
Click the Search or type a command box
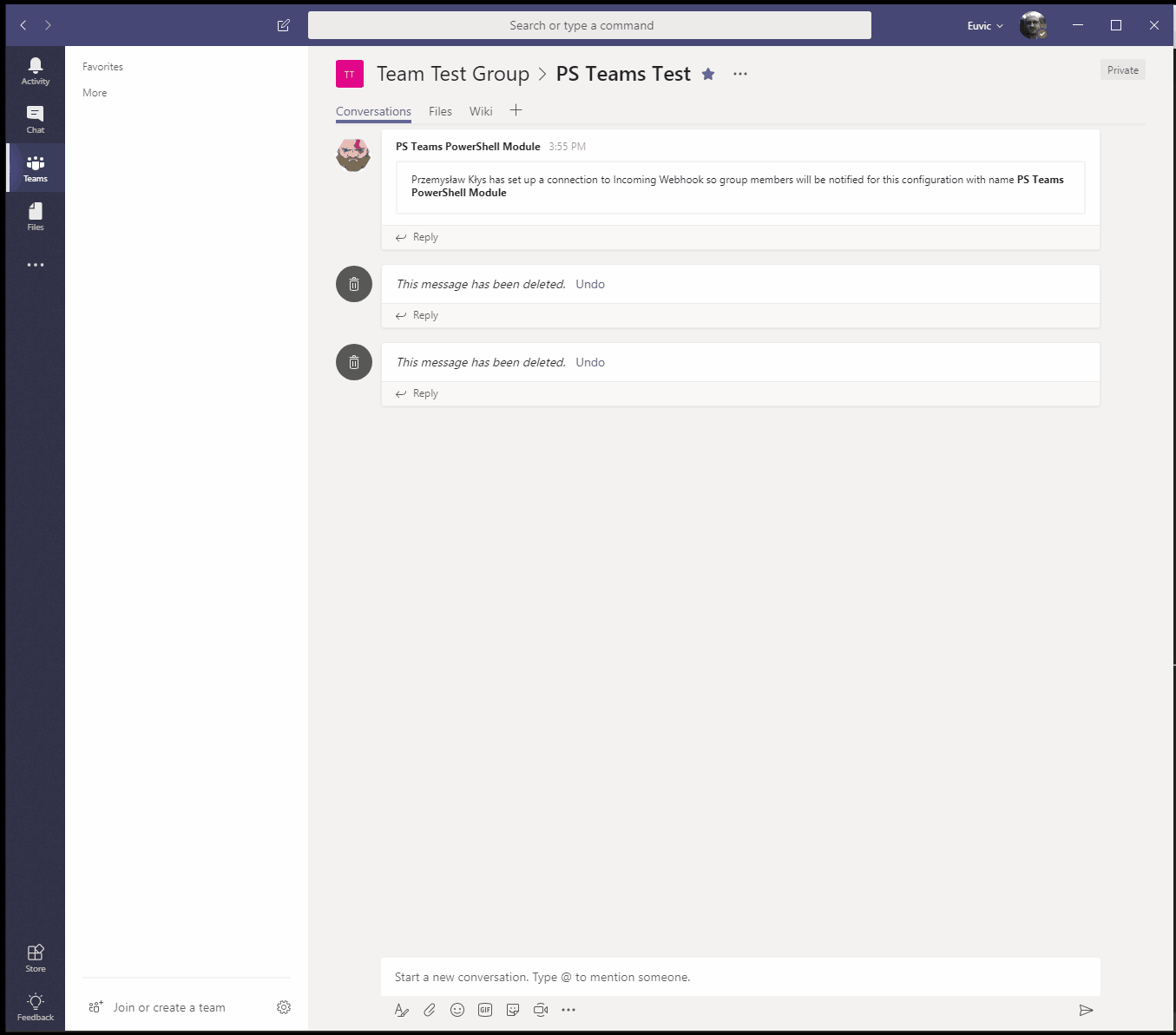589,25
